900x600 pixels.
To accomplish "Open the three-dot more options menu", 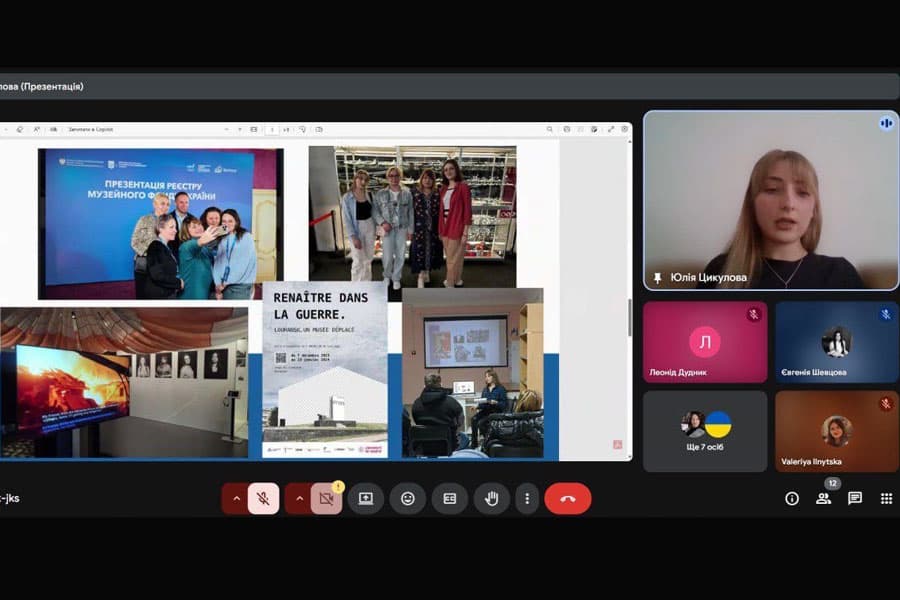I will pyautogui.click(x=527, y=498).
